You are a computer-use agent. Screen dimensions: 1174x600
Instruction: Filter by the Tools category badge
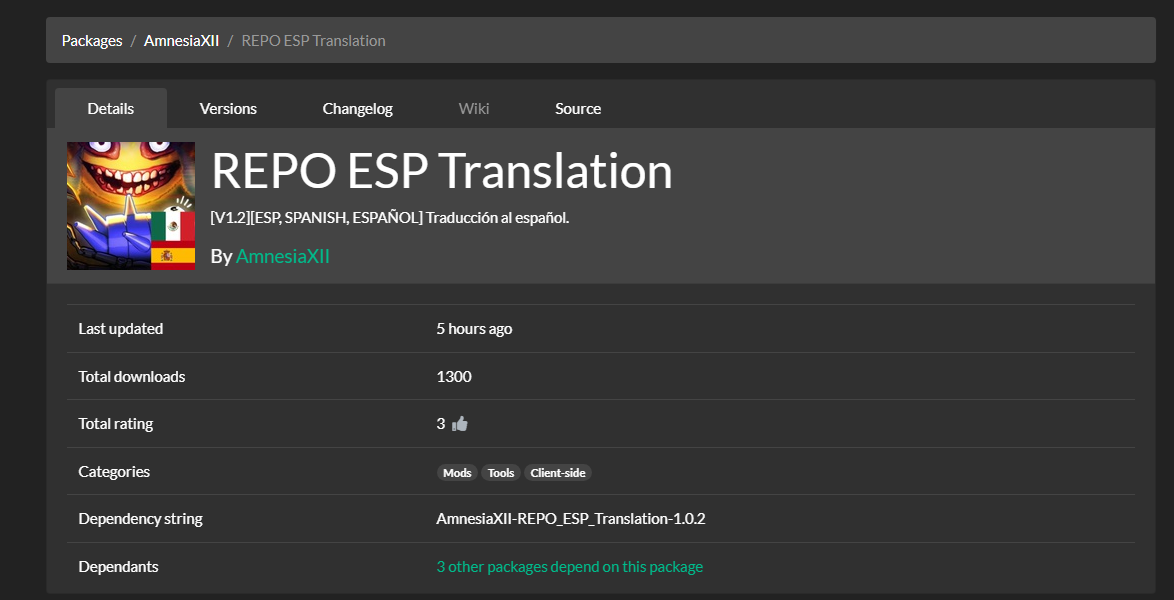point(501,473)
